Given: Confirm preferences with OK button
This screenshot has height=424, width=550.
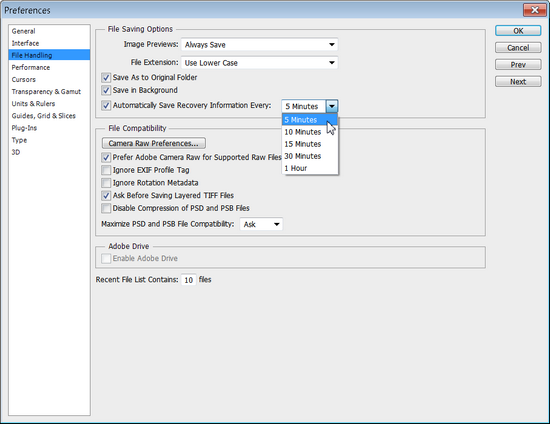Looking at the screenshot, I should point(518,31).
